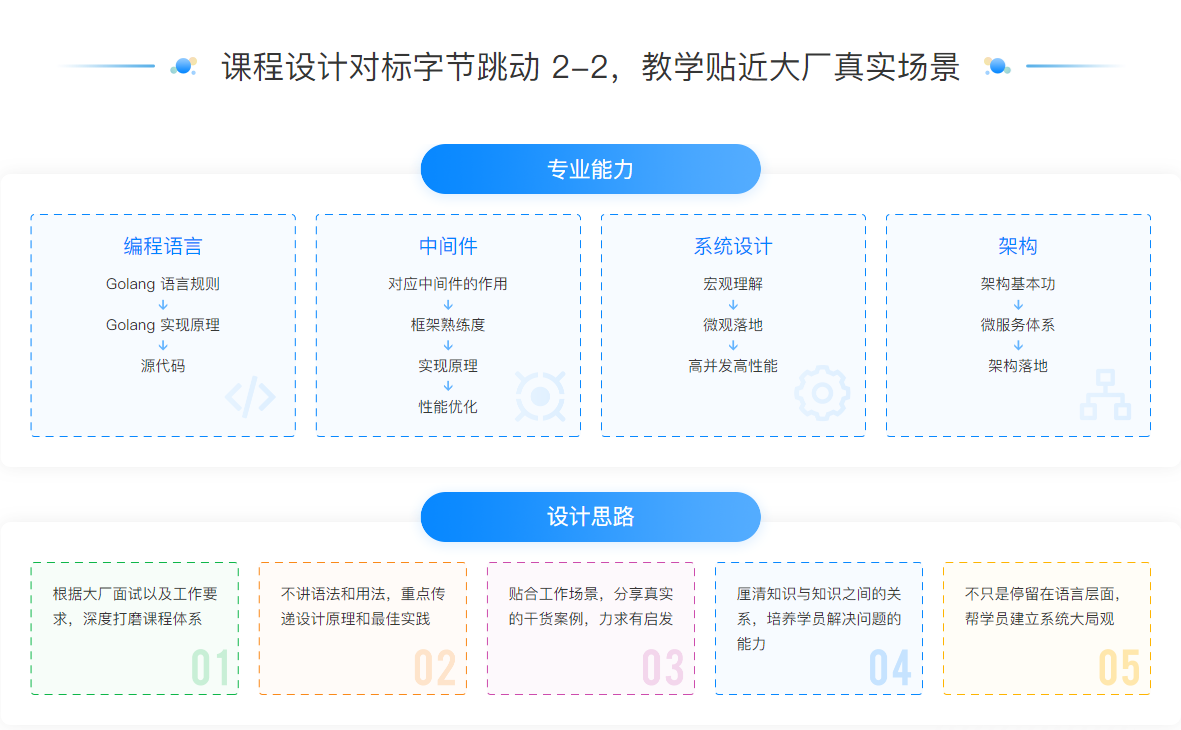Click the gear icon in 系统设计 card

822,392
